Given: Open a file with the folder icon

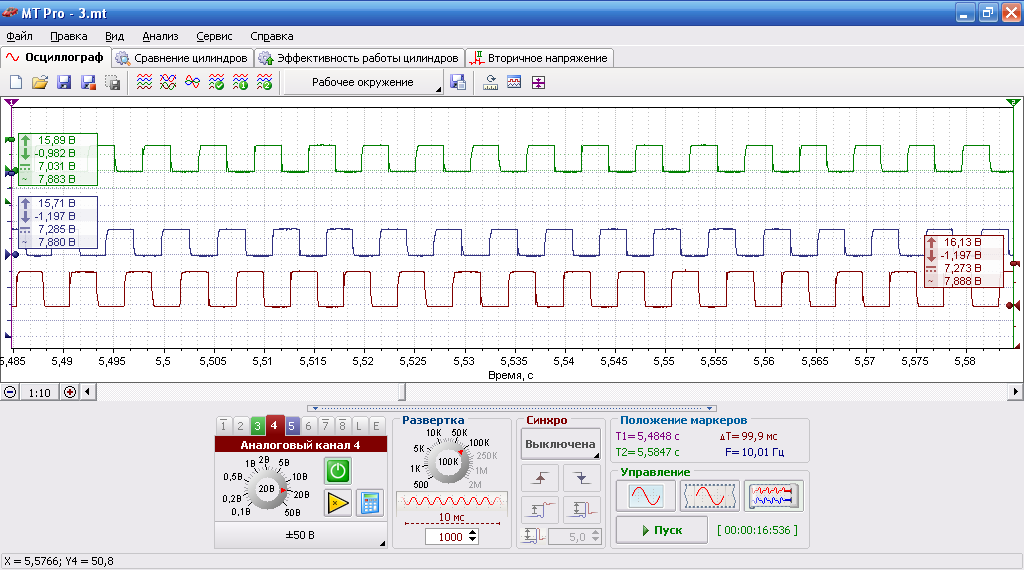Looking at the screenshot, I should click(x=40, y=82).
